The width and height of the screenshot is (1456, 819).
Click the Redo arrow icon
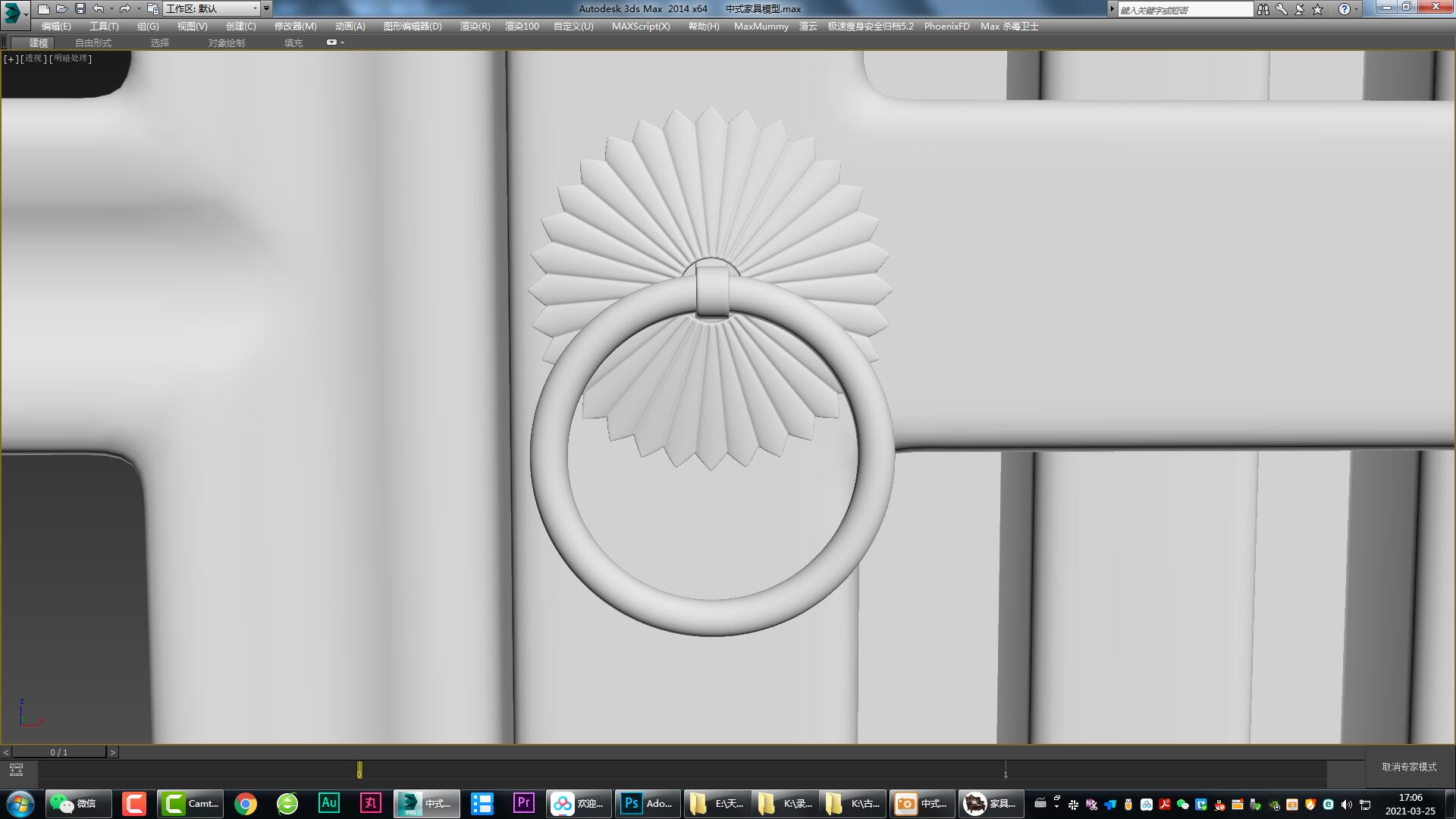(125, 9)
